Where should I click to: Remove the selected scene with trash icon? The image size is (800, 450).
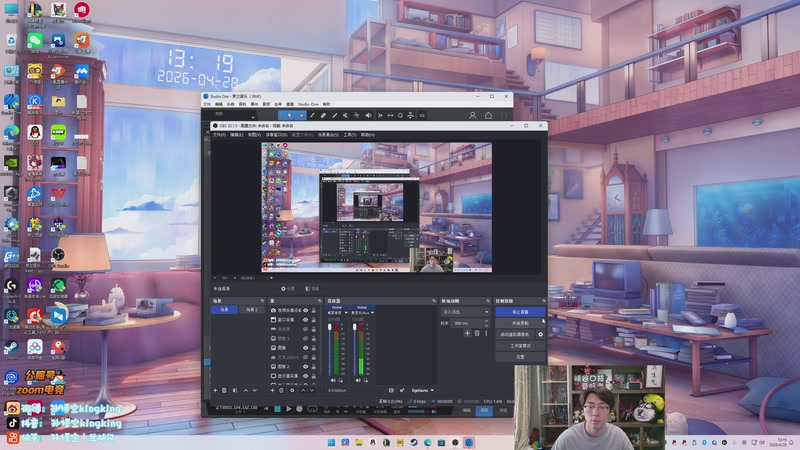point(224,390)
